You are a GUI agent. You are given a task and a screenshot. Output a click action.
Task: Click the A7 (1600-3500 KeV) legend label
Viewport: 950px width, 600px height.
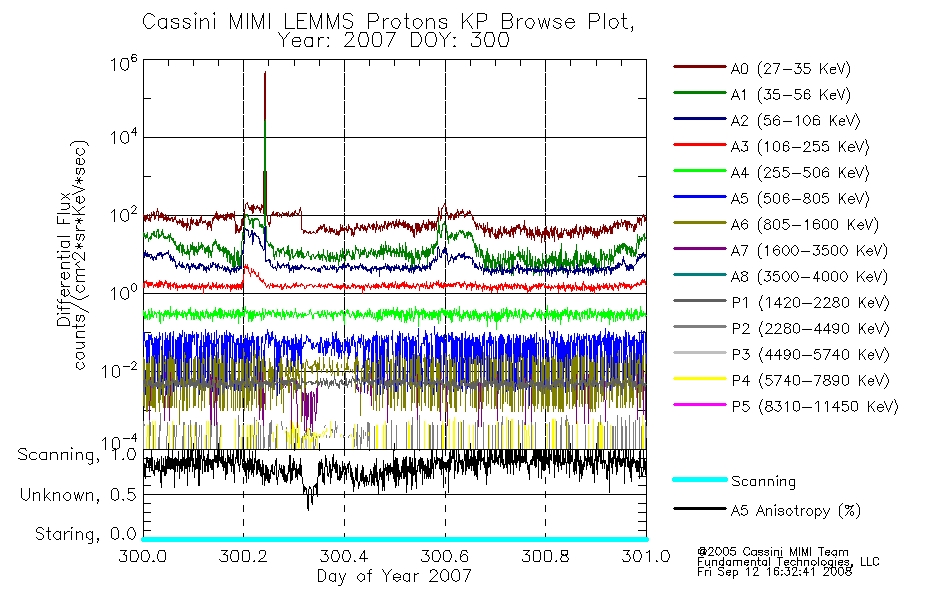pyautogui.click(x=809, y=252)
